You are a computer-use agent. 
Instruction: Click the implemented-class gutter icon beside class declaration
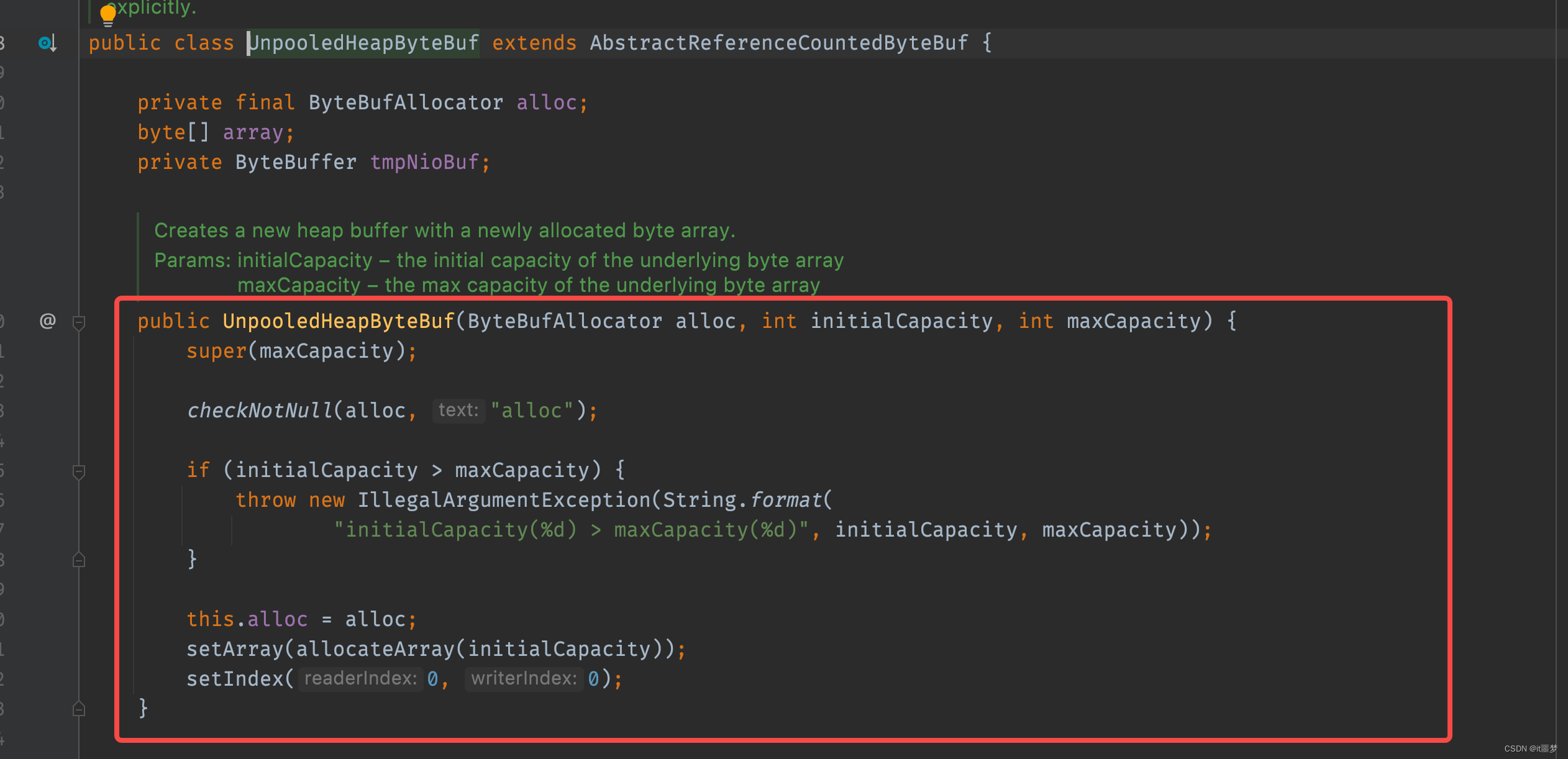(48, 43)
